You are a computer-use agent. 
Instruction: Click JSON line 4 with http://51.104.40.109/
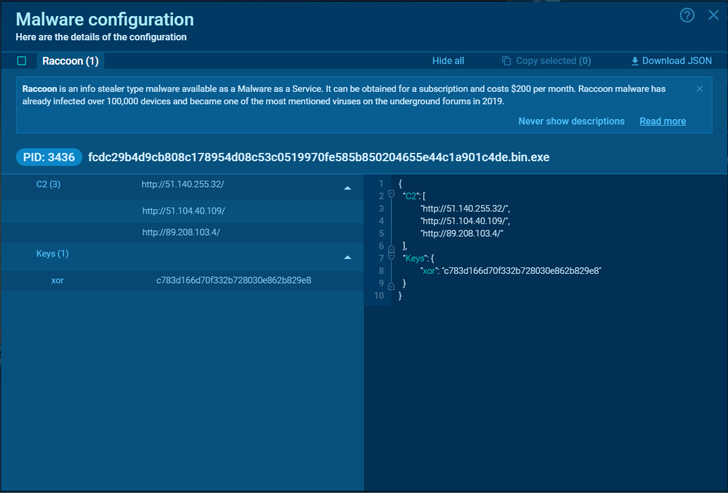pos(465,221)
